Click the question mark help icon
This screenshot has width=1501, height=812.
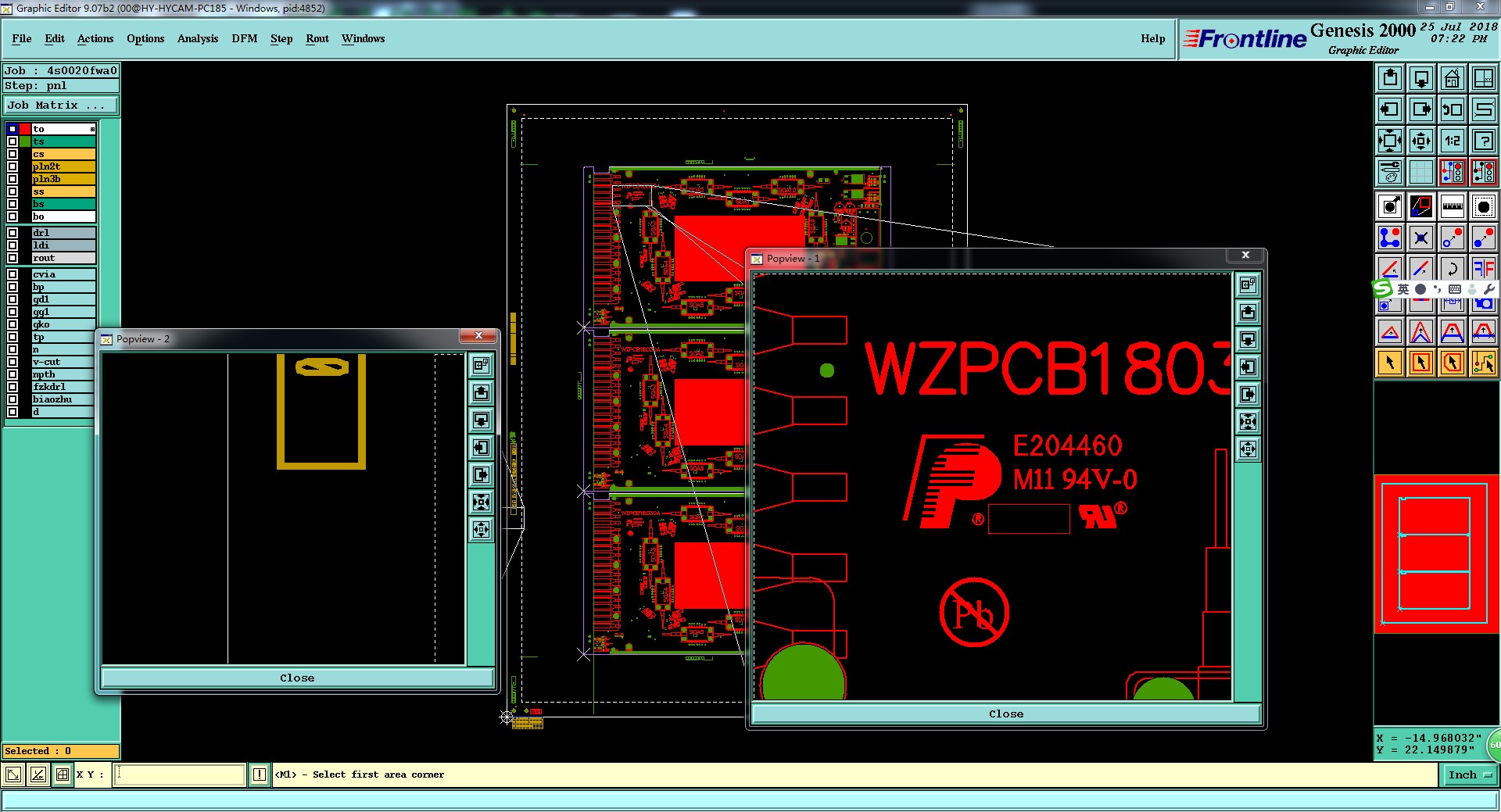pyautogui.click(x=1483, y=141)
